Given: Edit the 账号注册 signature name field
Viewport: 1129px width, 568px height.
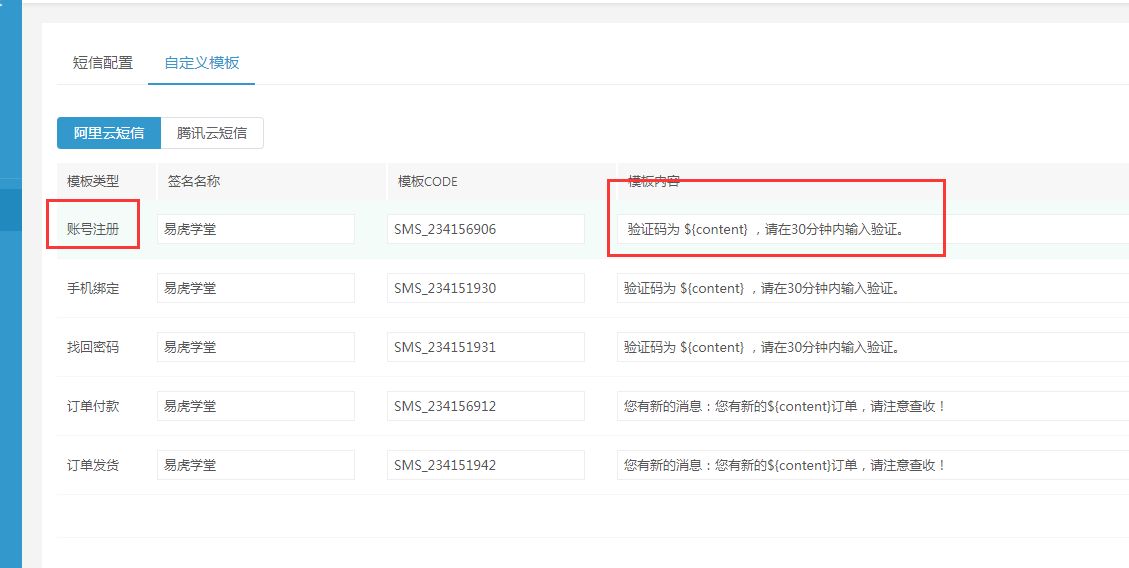Looking at the screenshot, I should click(x=256, y=230).
